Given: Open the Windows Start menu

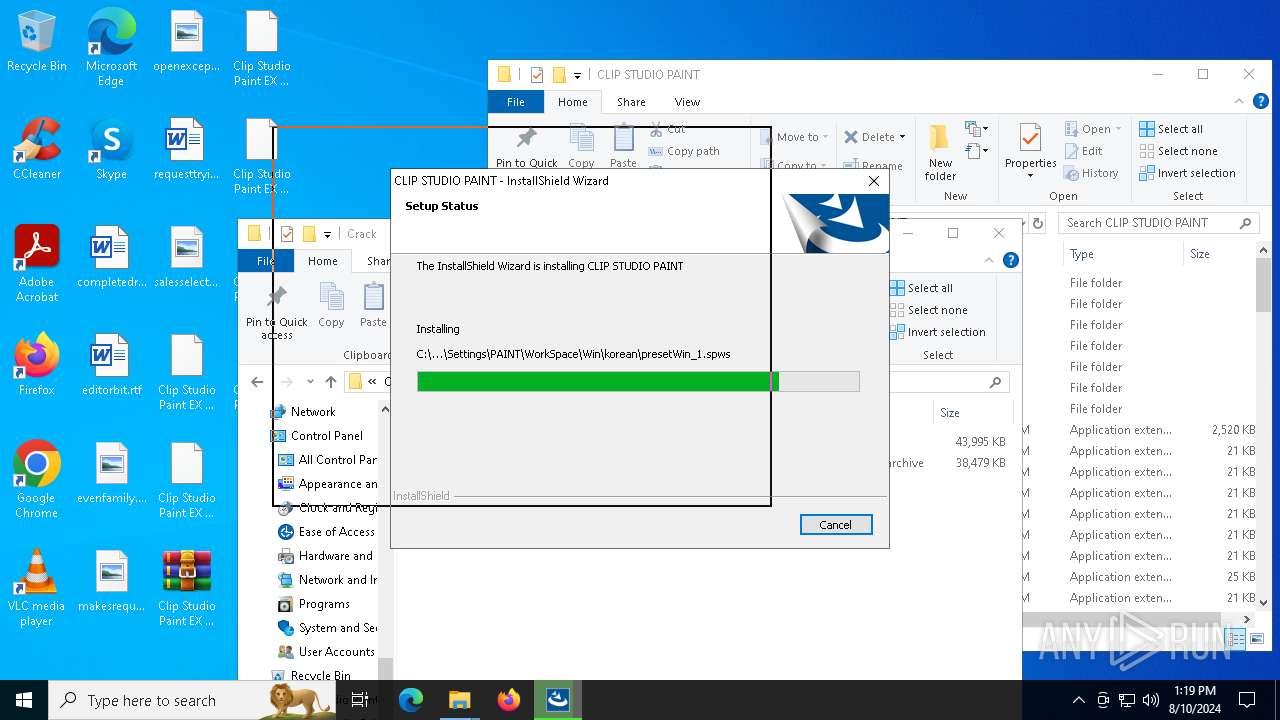Looking at the screenshot, I should tap(24, 700).
